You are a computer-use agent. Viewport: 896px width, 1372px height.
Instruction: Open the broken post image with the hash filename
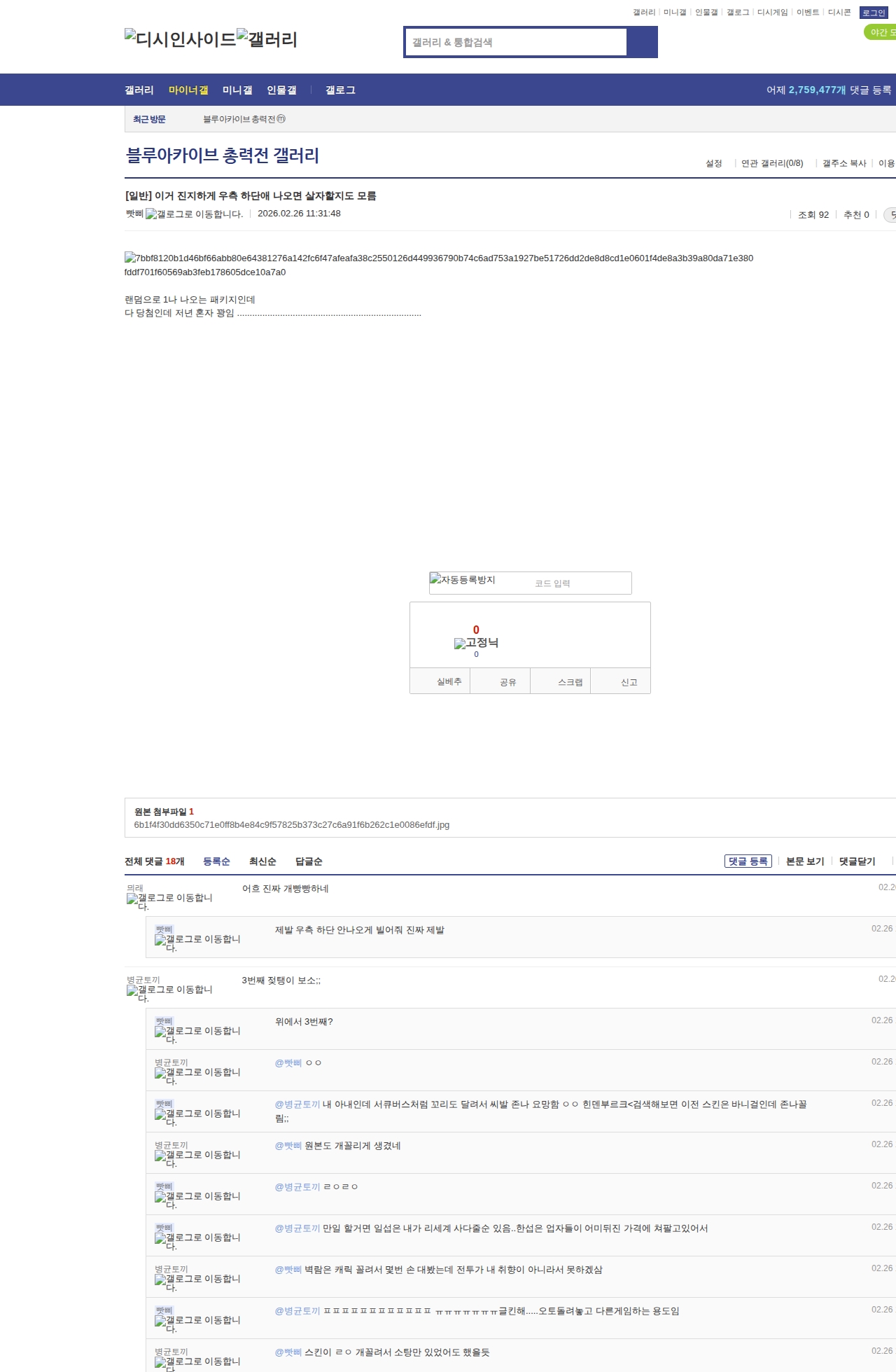click(439, 265)
